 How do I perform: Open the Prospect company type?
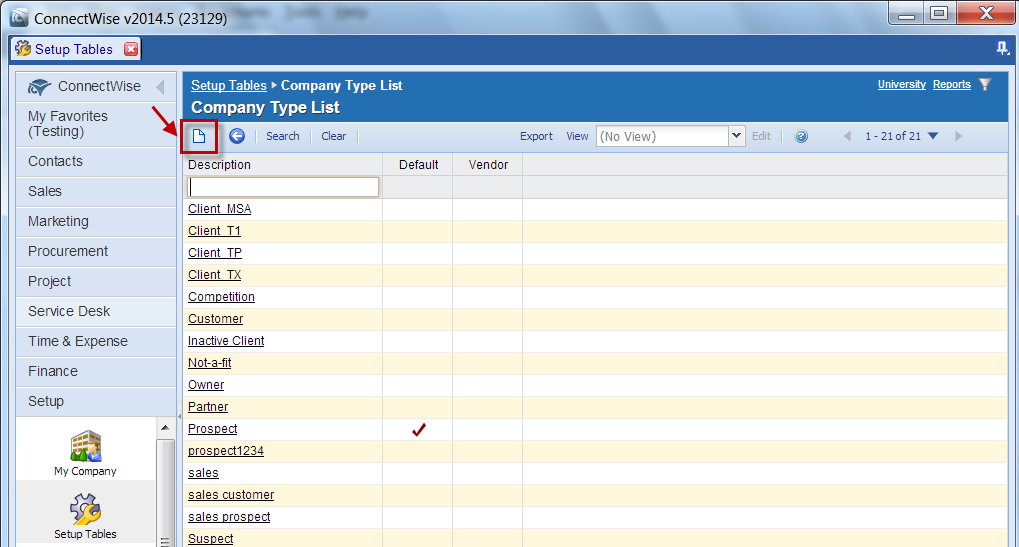point(213,429)
